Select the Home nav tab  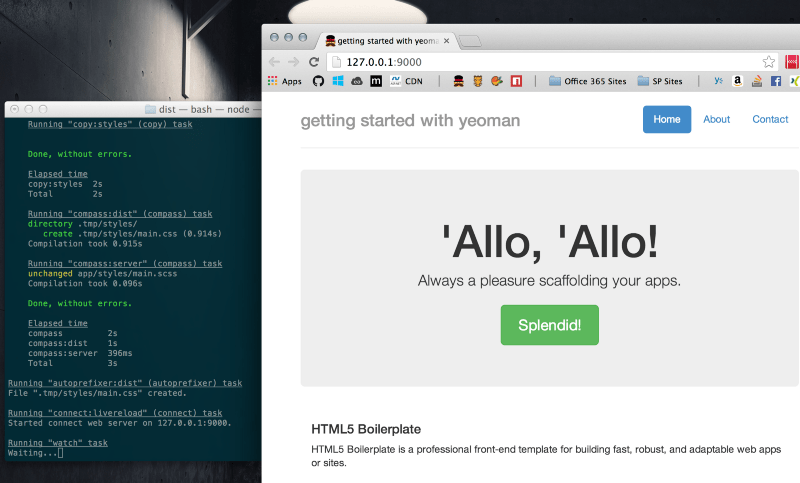point(666,119)
